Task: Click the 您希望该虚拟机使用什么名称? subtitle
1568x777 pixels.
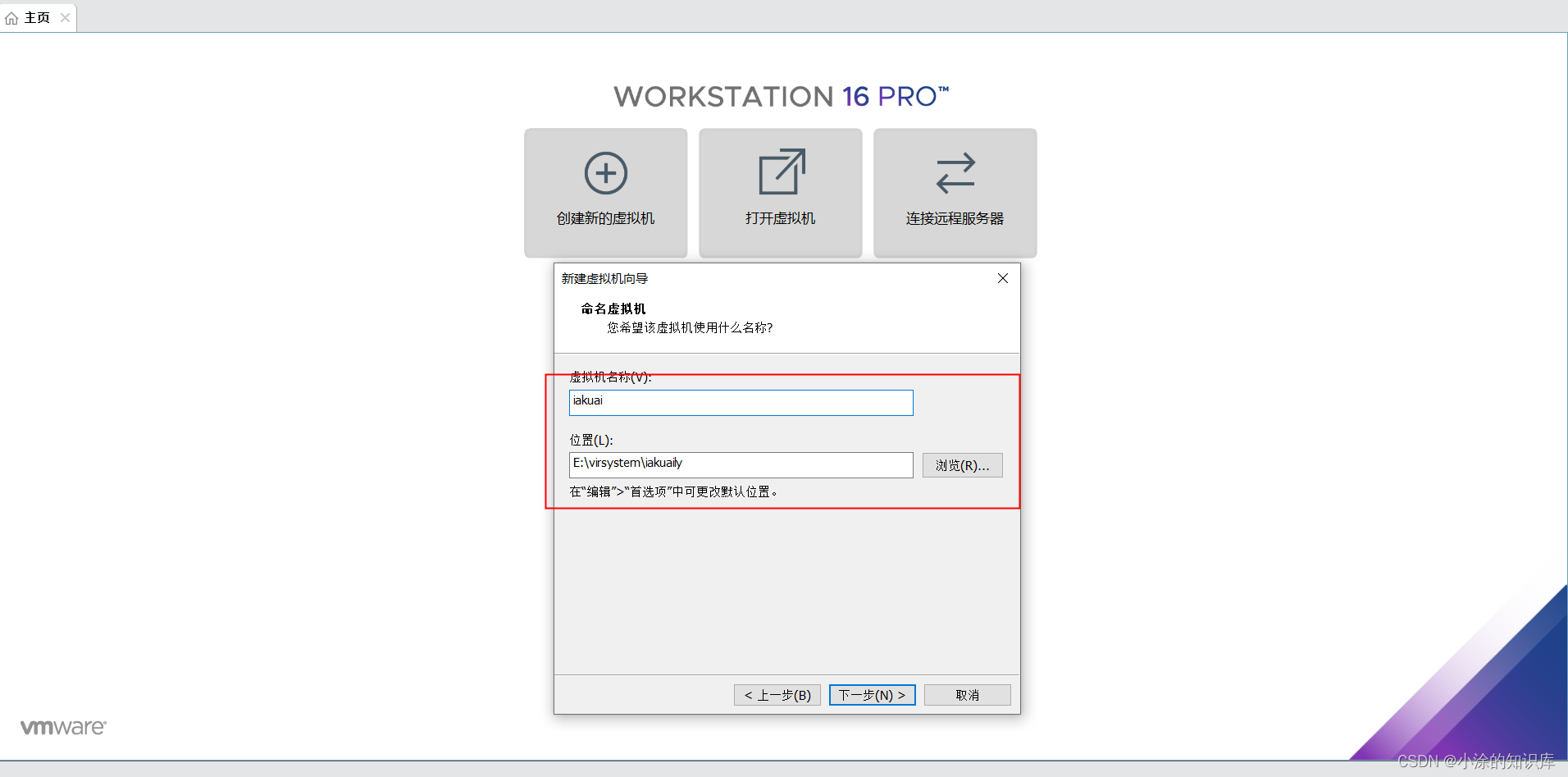Action: pos(690,327)
